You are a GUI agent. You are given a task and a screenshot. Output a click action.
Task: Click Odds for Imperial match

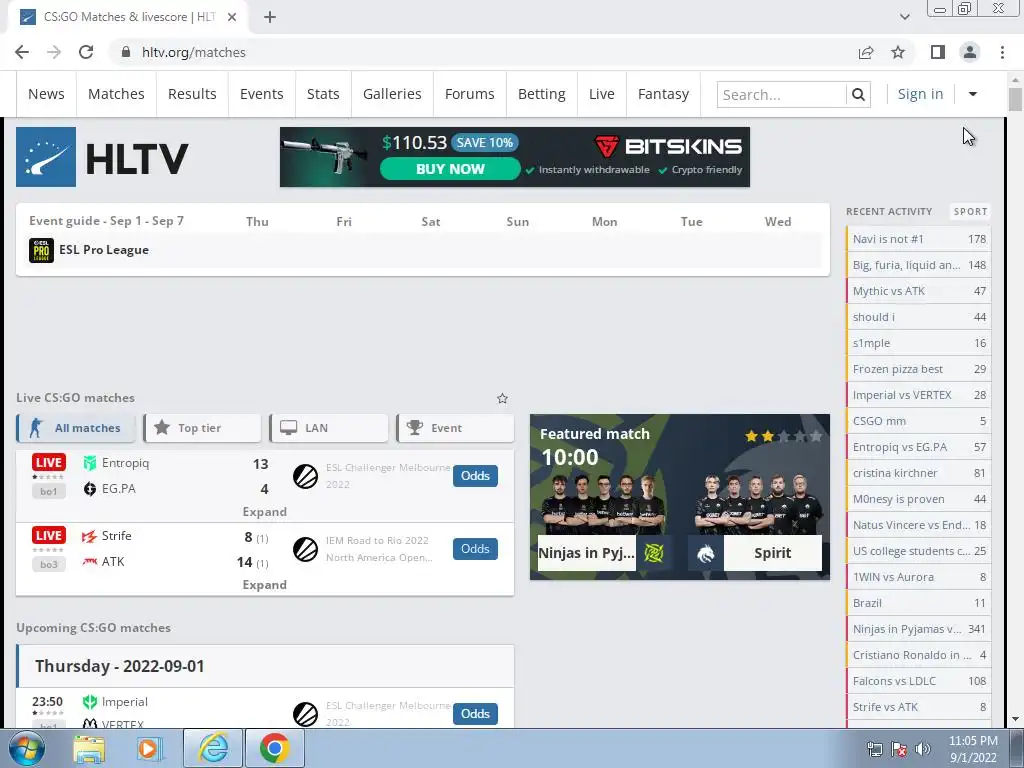point(475,714)
